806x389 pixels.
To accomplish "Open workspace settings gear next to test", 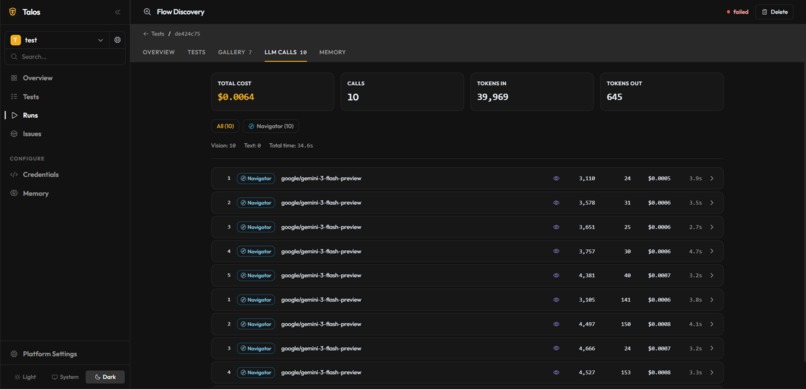I will coord(118,40).
